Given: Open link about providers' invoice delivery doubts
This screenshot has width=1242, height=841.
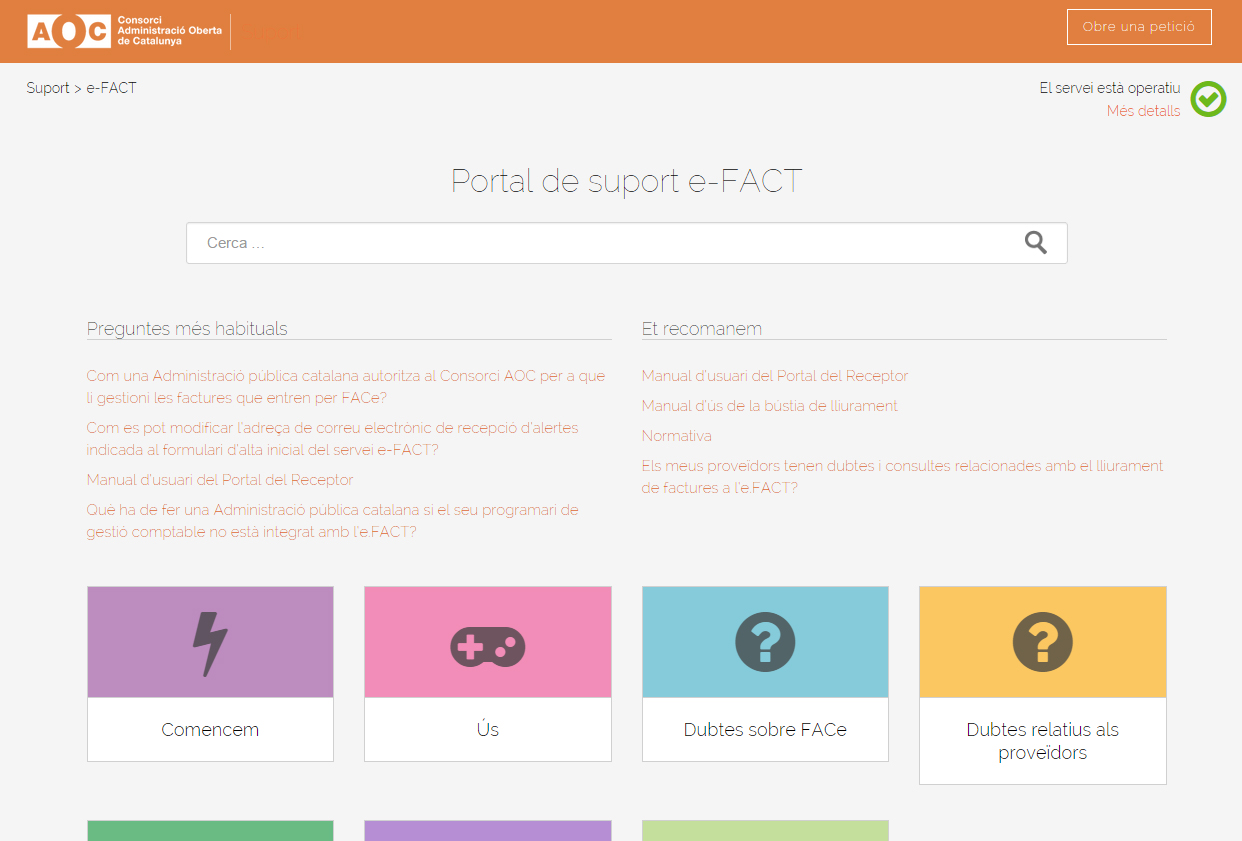Looking at the screenshot, I should point(902,477).
